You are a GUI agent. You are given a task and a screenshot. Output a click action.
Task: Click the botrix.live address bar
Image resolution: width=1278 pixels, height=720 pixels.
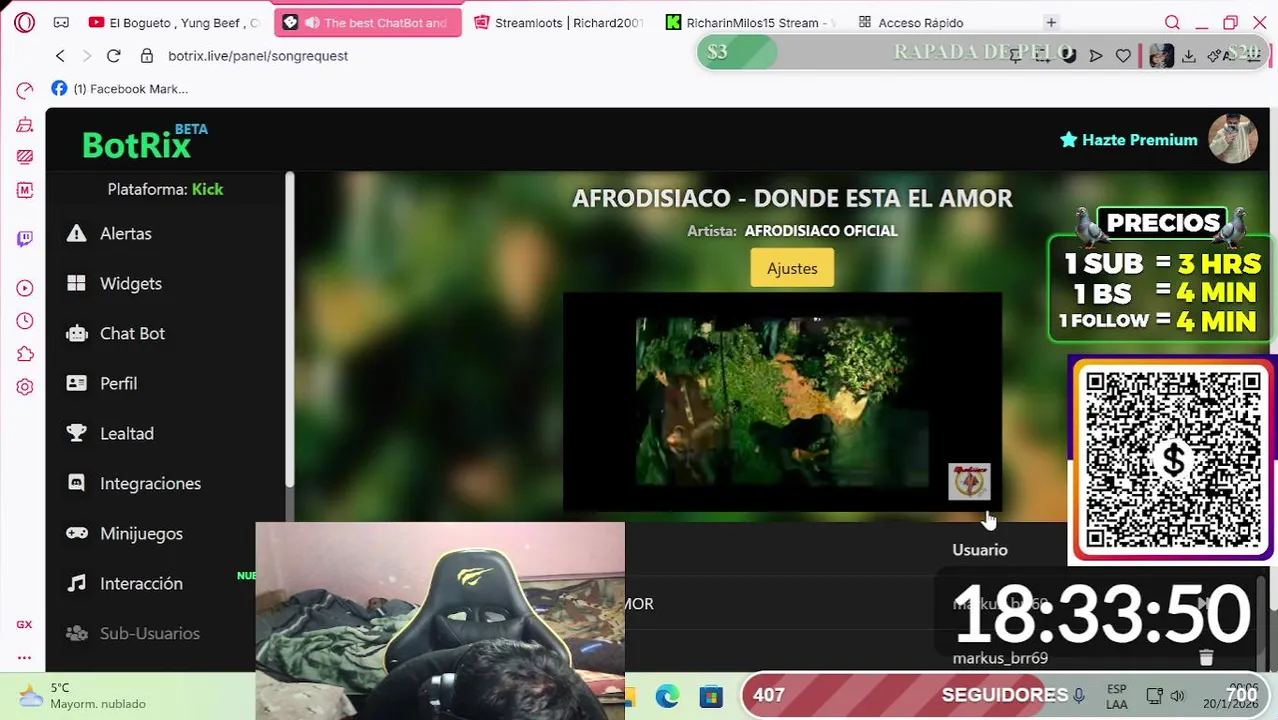tap(258, 56)
